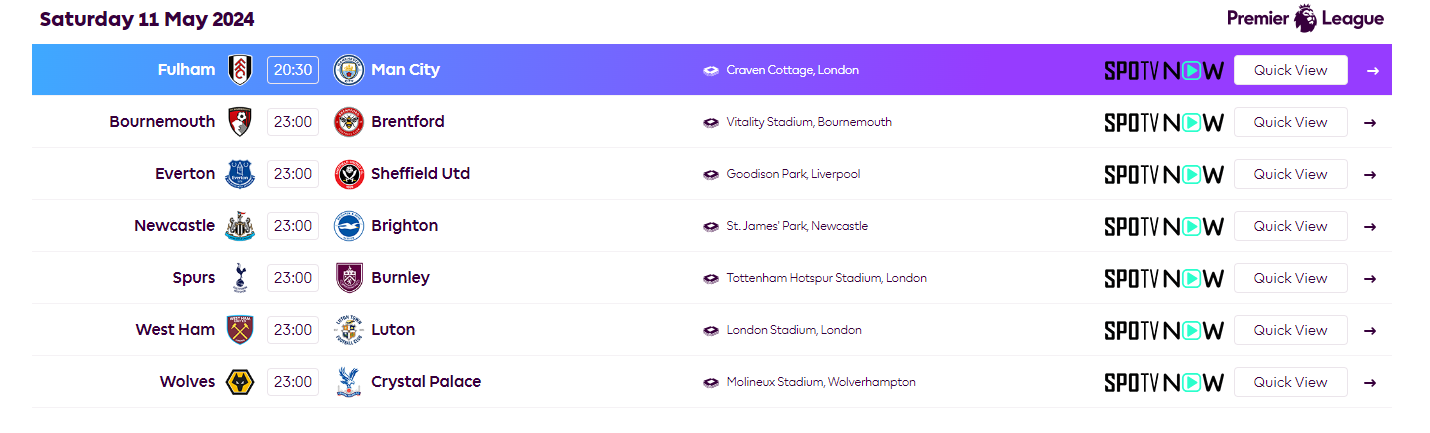
Task: Click the Everton club crest
Action: tap(240, 174)
